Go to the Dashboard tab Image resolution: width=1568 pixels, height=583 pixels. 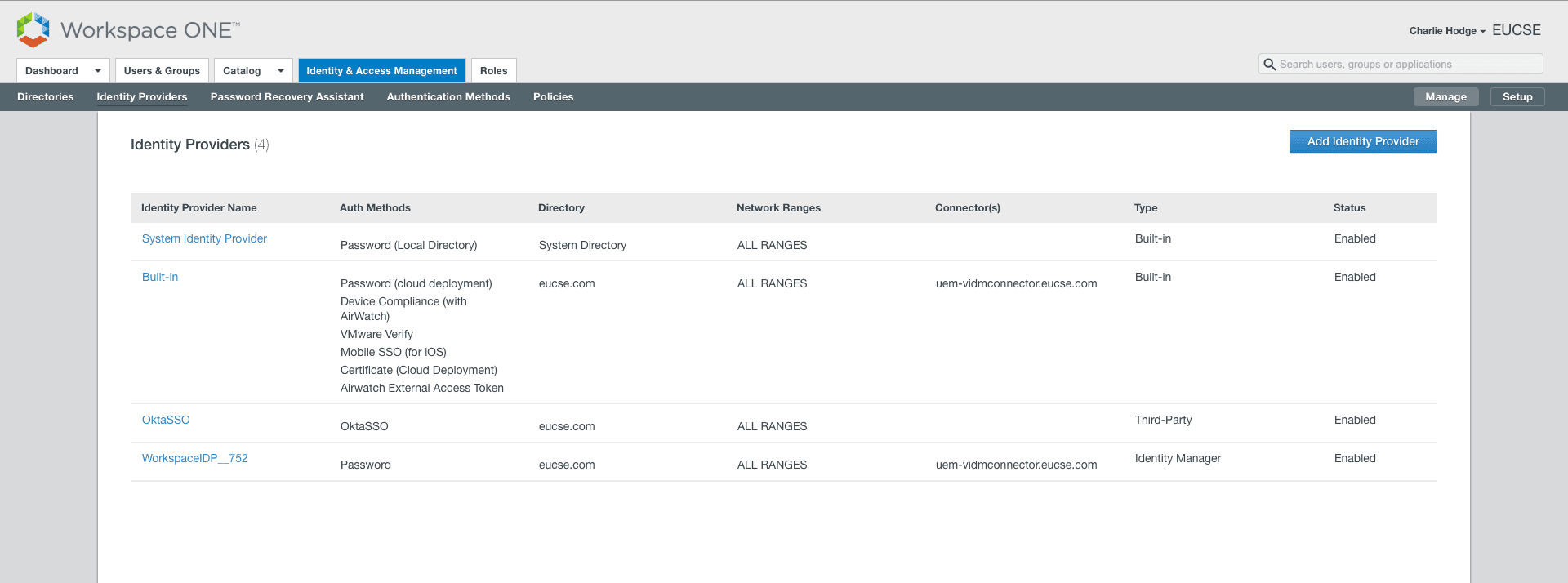point(51,71)
